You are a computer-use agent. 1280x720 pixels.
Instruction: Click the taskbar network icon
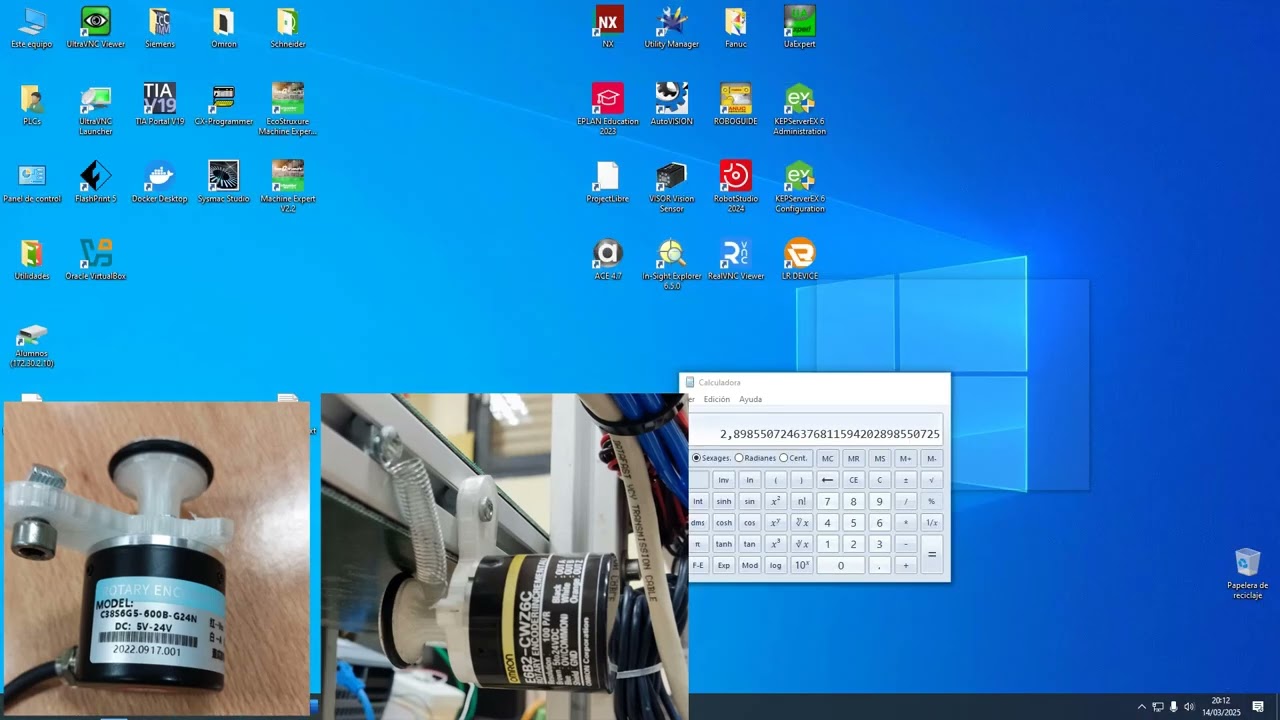click(x=1158, y=707)
